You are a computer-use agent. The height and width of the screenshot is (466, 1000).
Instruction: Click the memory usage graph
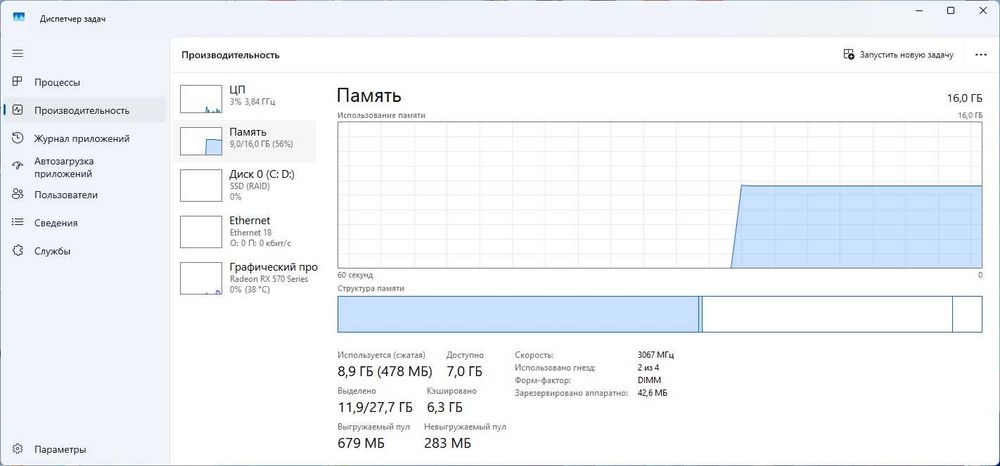659,194
